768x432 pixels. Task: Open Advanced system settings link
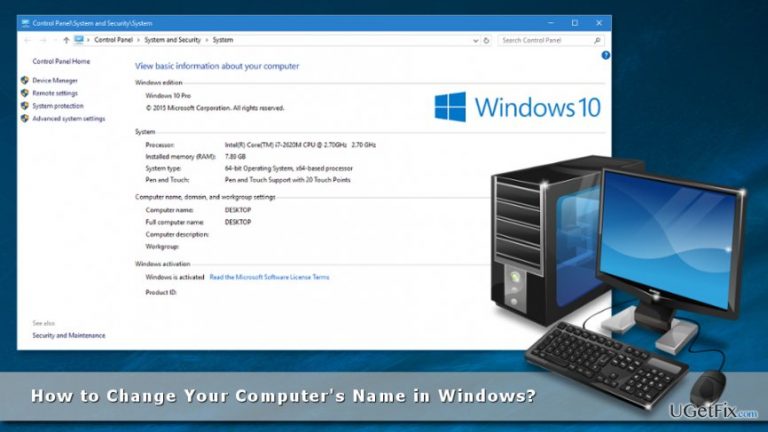[x=69, y=119]
